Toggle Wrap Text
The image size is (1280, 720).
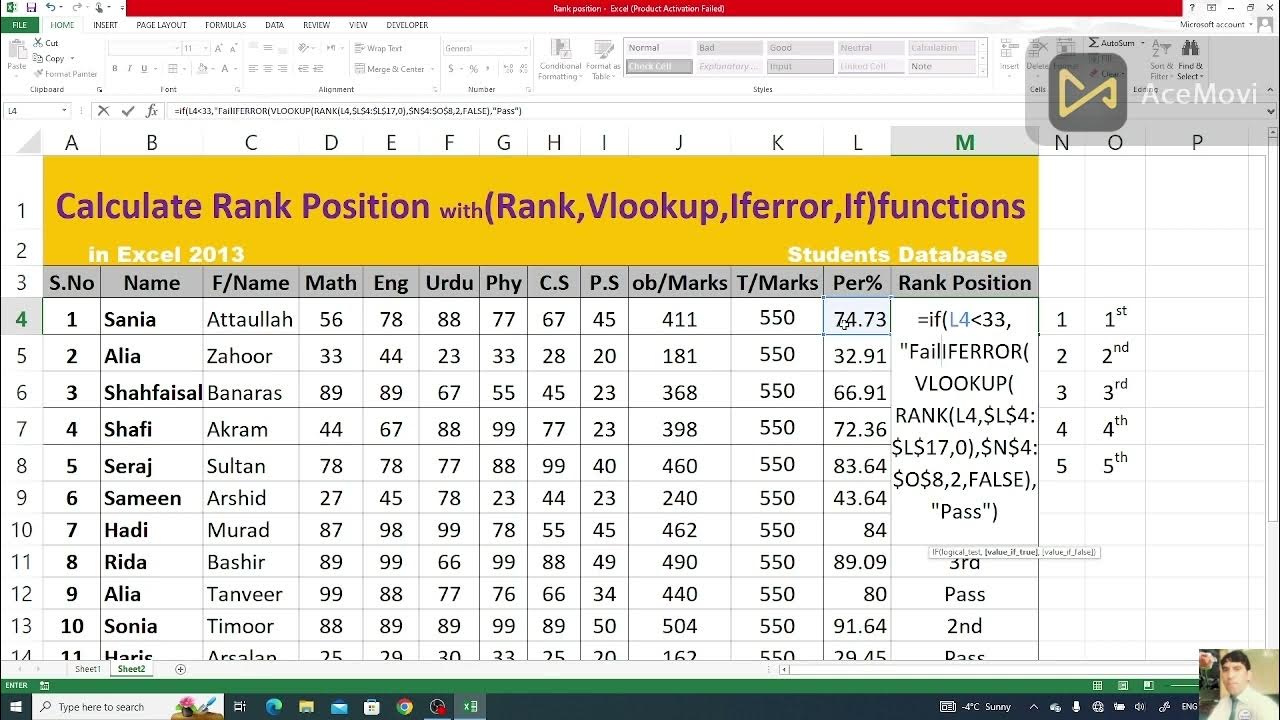(378, 48)
